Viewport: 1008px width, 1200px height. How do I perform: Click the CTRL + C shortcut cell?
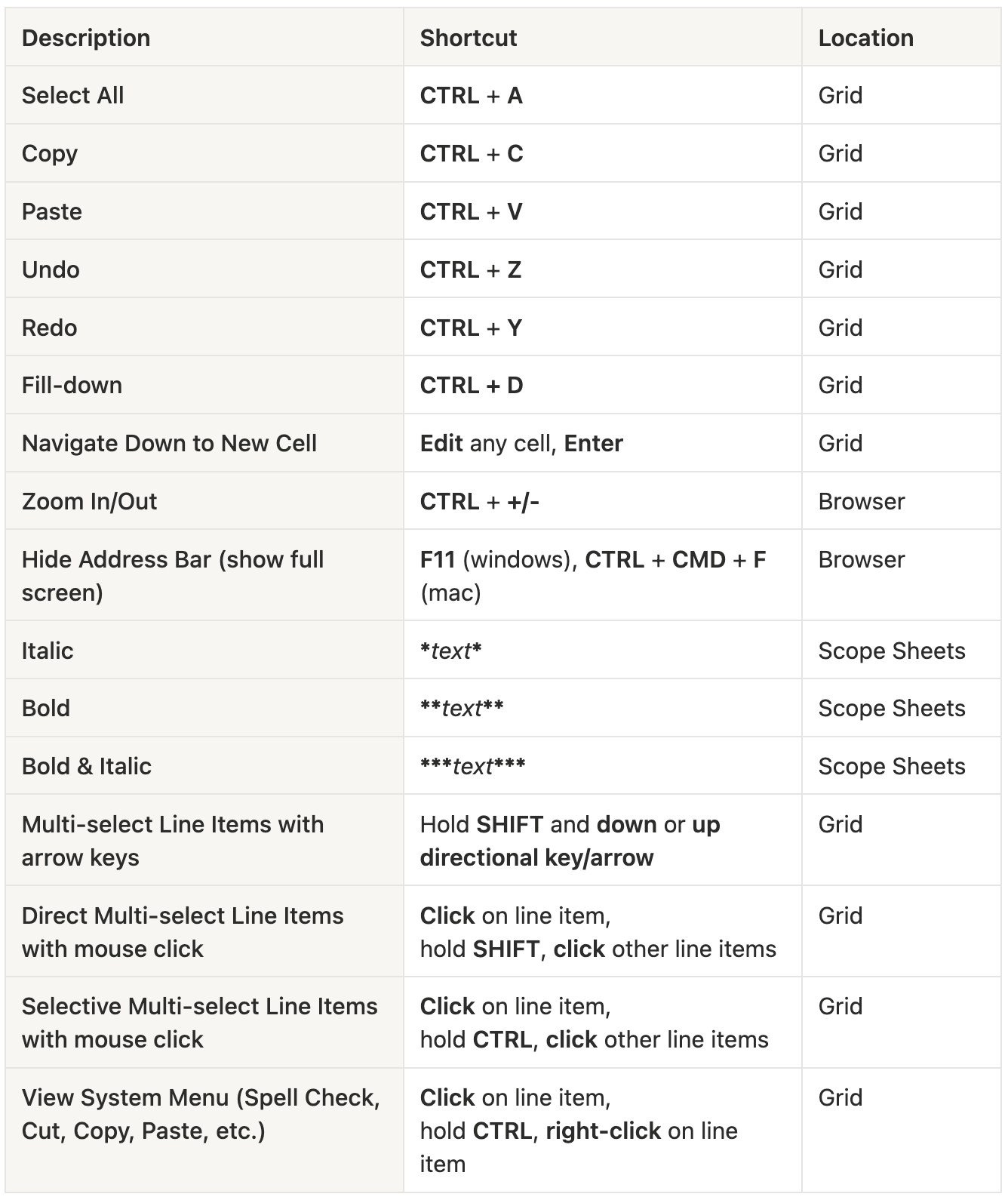tap(602, 153)
